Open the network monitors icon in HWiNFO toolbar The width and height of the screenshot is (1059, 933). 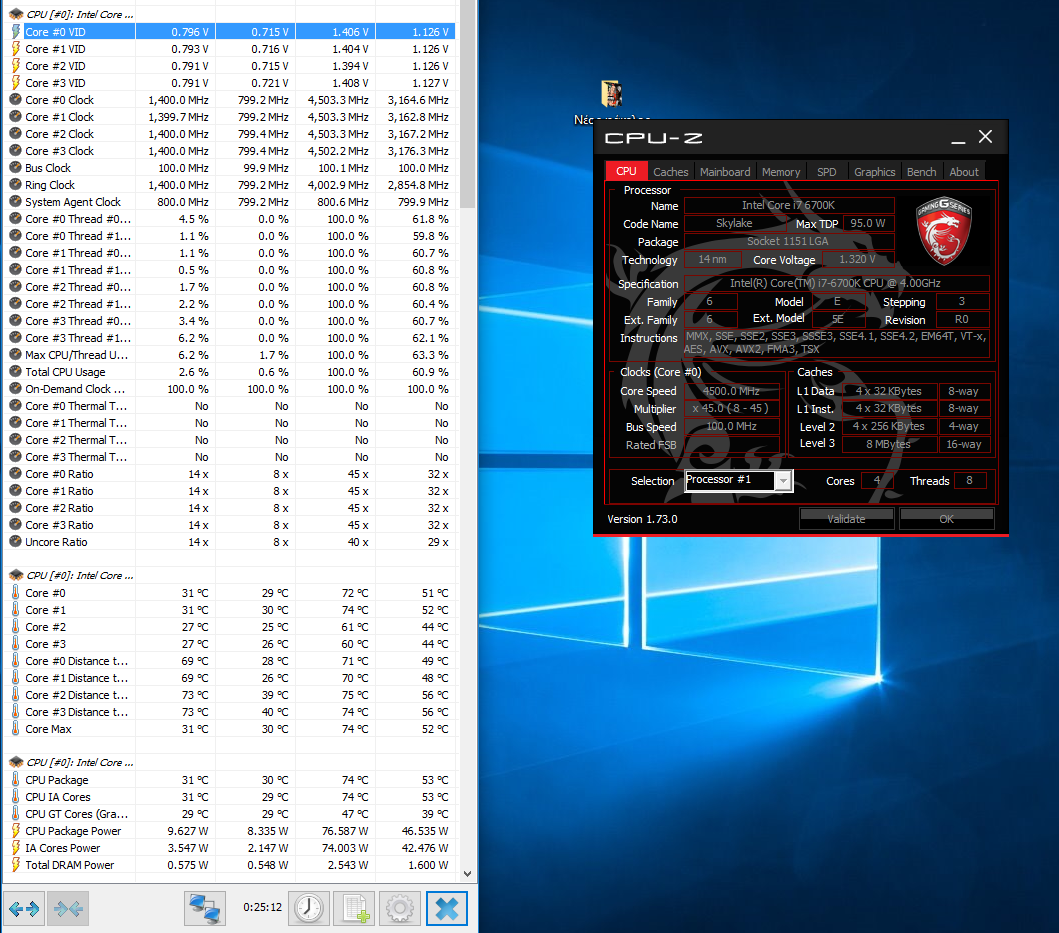coord(205,909)
